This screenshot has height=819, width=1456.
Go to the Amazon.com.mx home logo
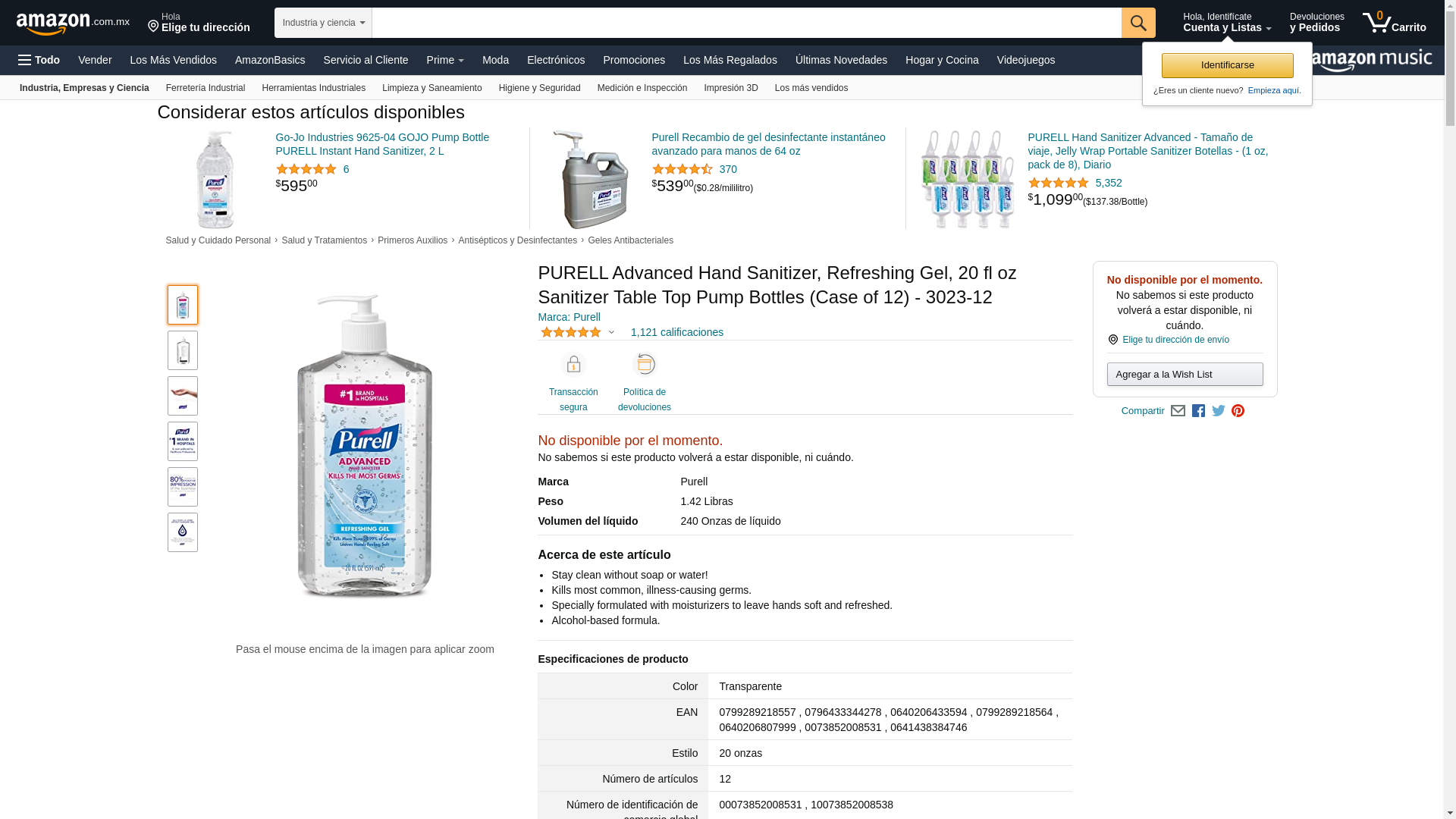click(73, 23)
